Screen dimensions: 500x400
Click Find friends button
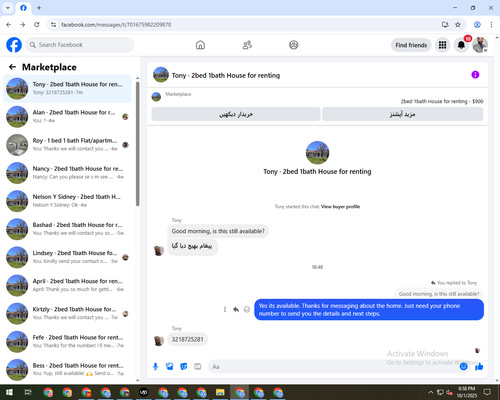coord(411,45)
